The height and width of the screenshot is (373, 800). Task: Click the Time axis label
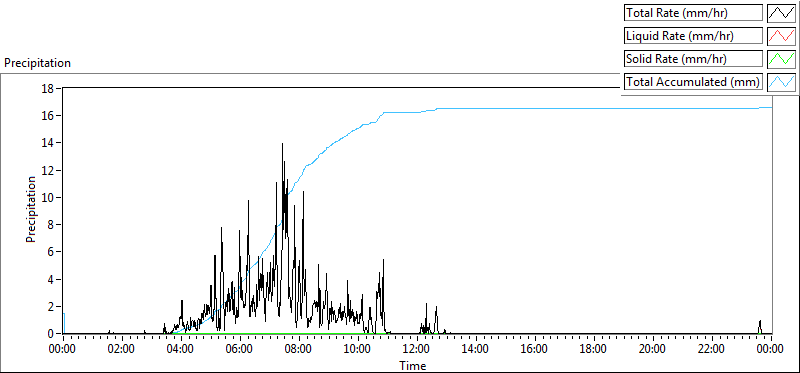coord(412,365)
